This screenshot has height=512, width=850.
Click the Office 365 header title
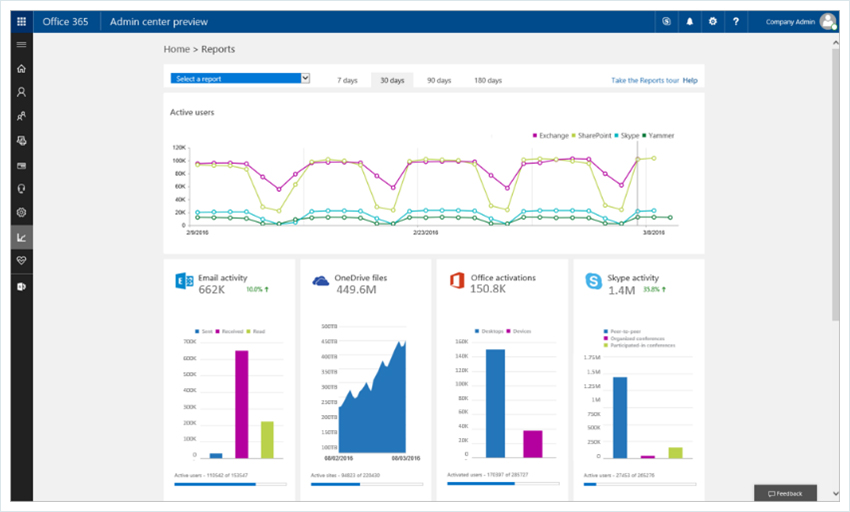pos(65,22)
